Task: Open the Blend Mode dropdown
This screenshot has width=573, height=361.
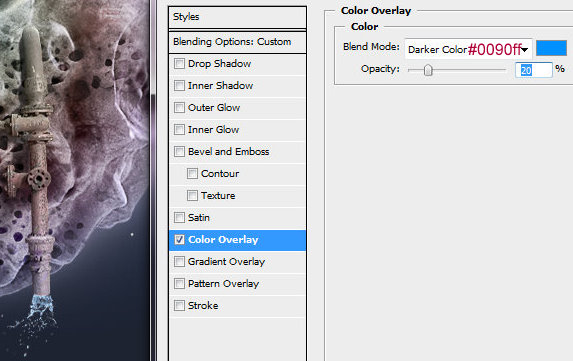Action: pos(468,49)
